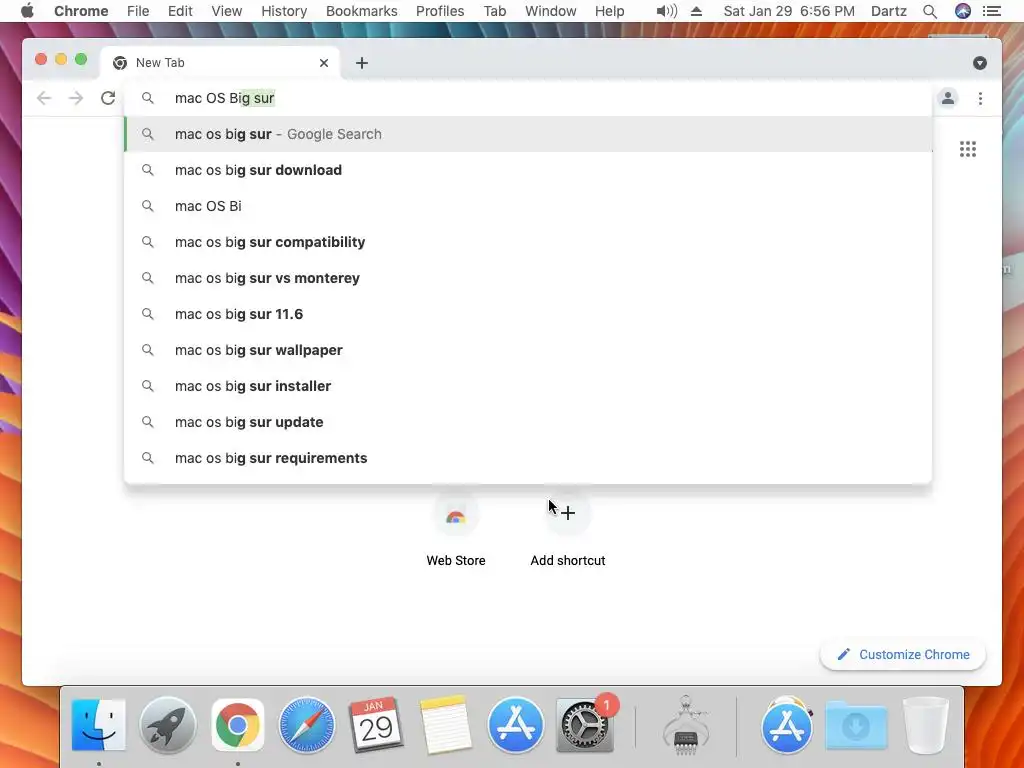Choose suggestion mac os big sur update

528,422
